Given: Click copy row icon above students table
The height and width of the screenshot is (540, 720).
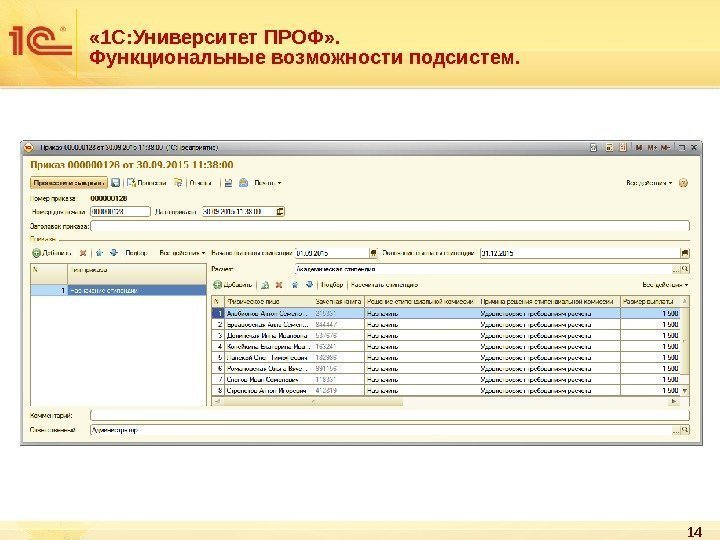Looking at the screenshot, I should [265, 285].
